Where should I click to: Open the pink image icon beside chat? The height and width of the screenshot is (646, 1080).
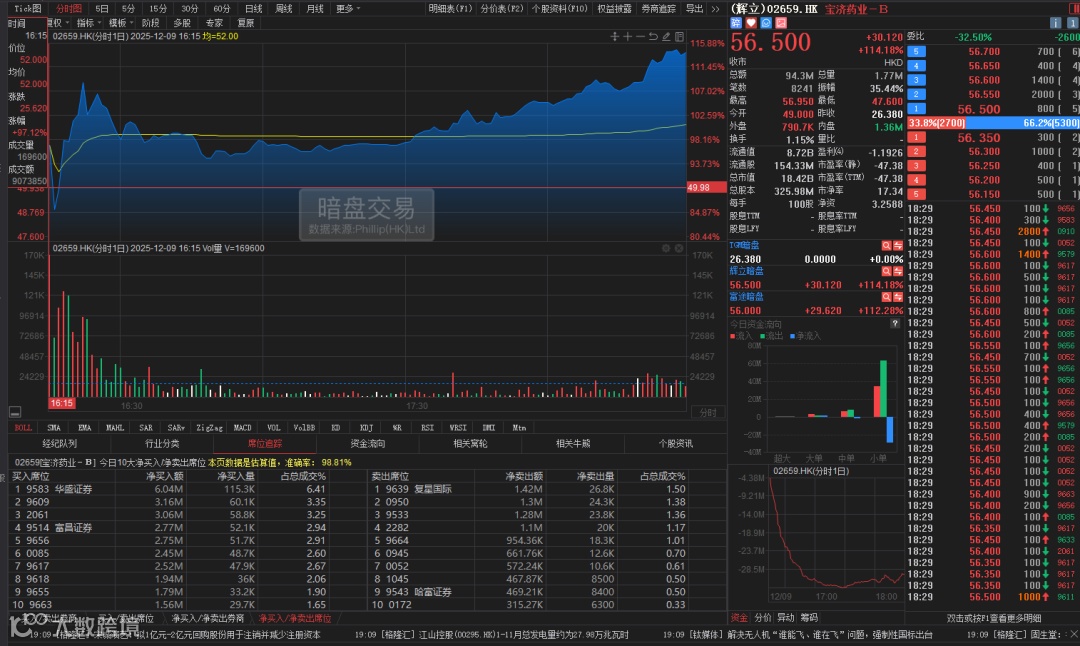click(781, 23)
